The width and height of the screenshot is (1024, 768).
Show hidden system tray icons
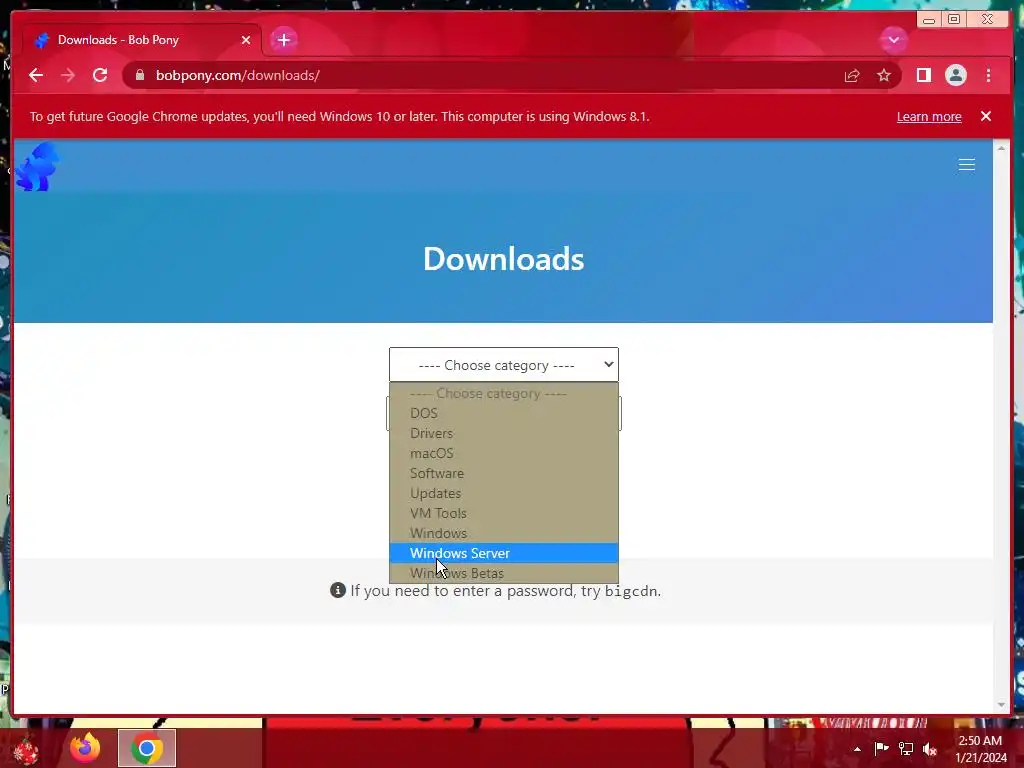pyautogui.click(x=857, y=749)
